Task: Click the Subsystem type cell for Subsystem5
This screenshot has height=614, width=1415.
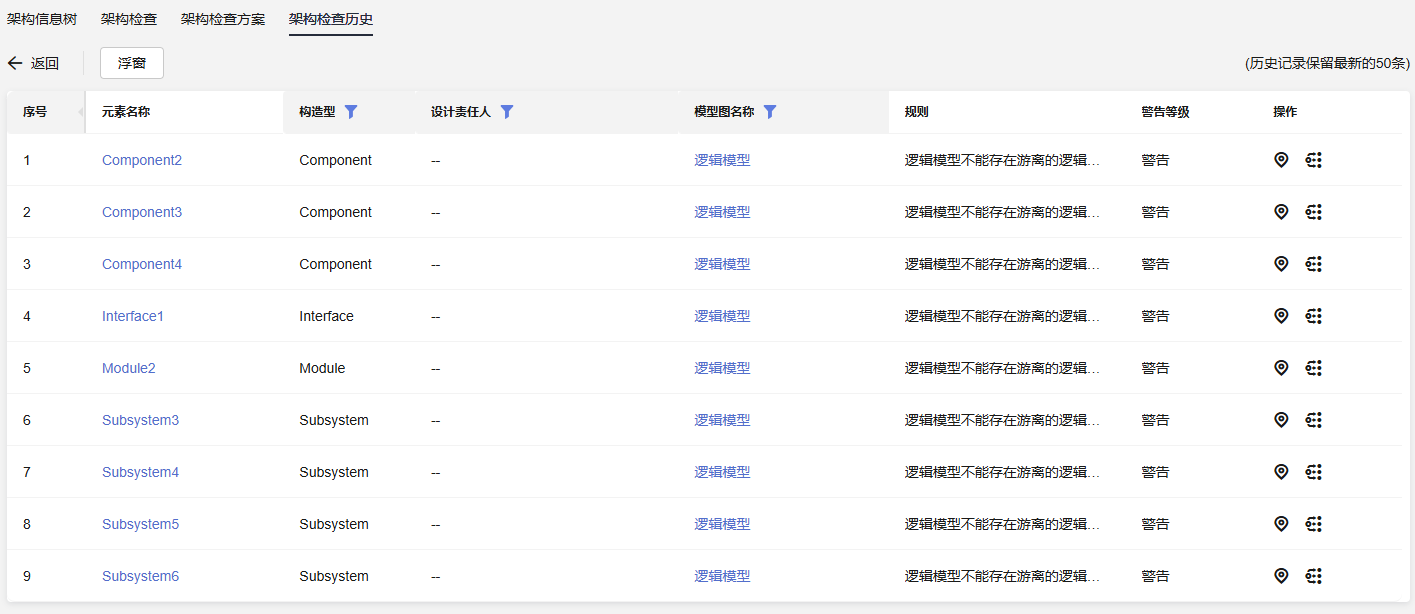Action: point(334,524)
